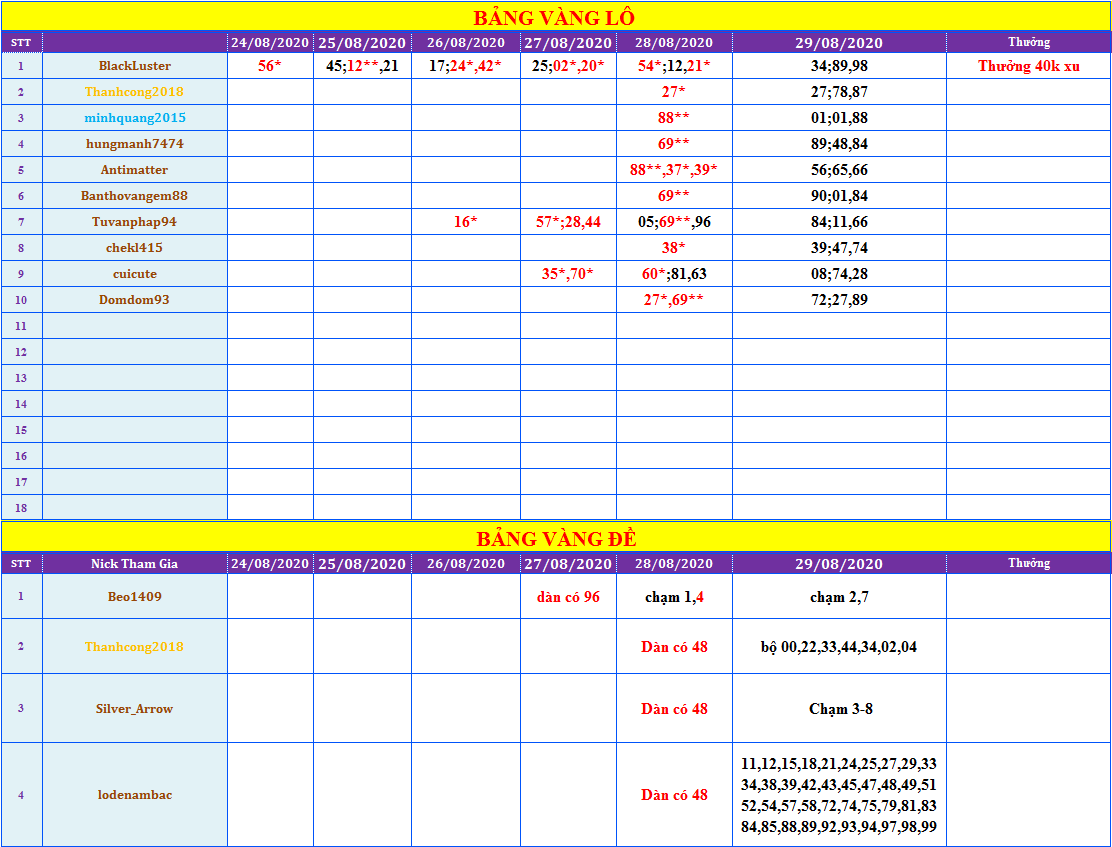The width and height of the screenshot is (1112, 847).
Task: Click the Domdom93 name cell
Action: (135, 299)
